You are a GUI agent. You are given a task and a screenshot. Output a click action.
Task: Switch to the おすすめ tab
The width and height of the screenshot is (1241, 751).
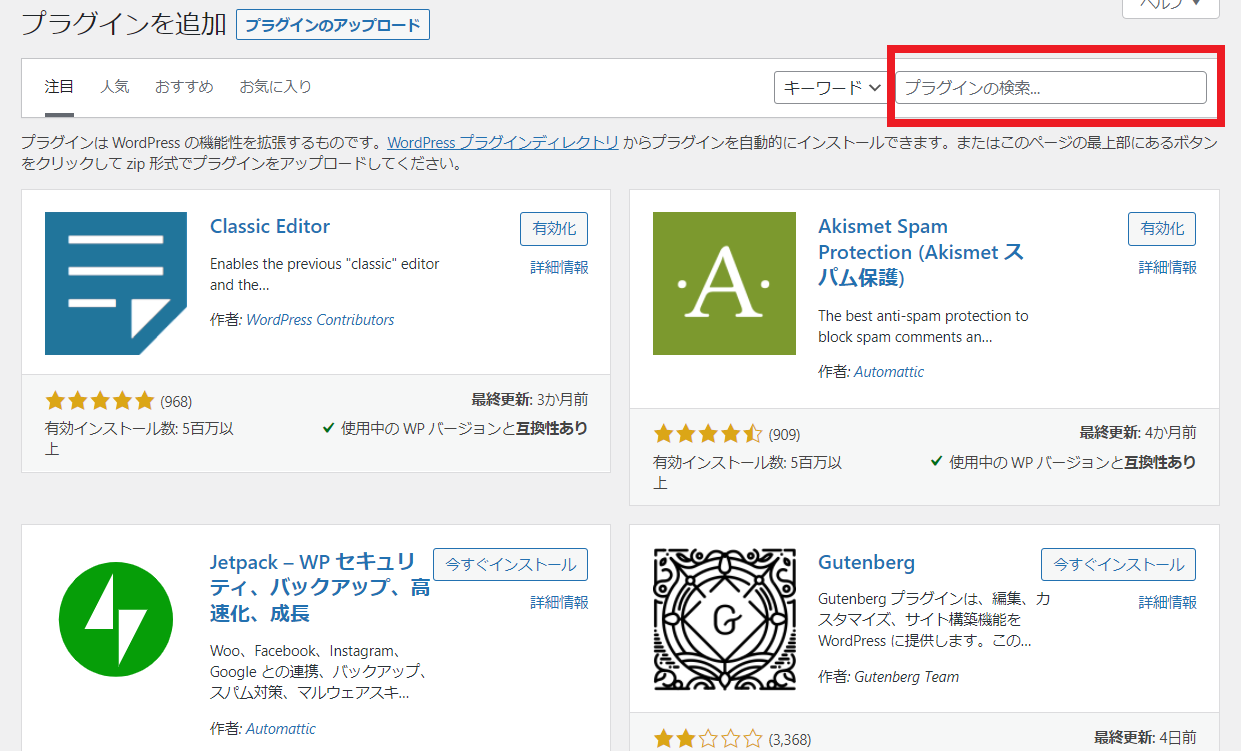pyautogui.click(x=184, y=87)
